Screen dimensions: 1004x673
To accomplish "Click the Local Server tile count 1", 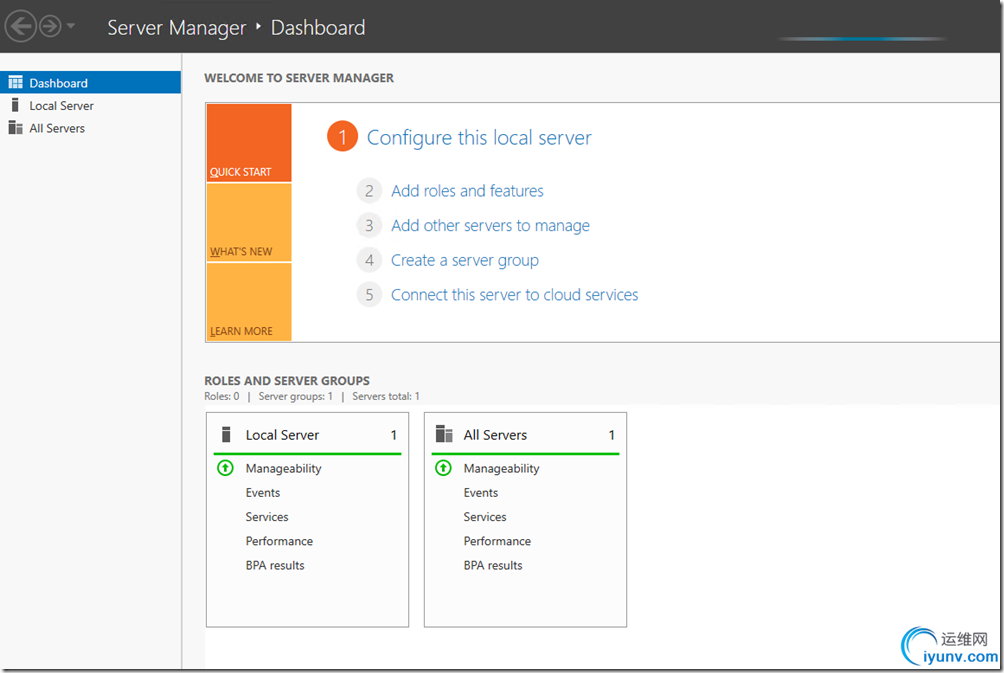I will tap(394, 435).
